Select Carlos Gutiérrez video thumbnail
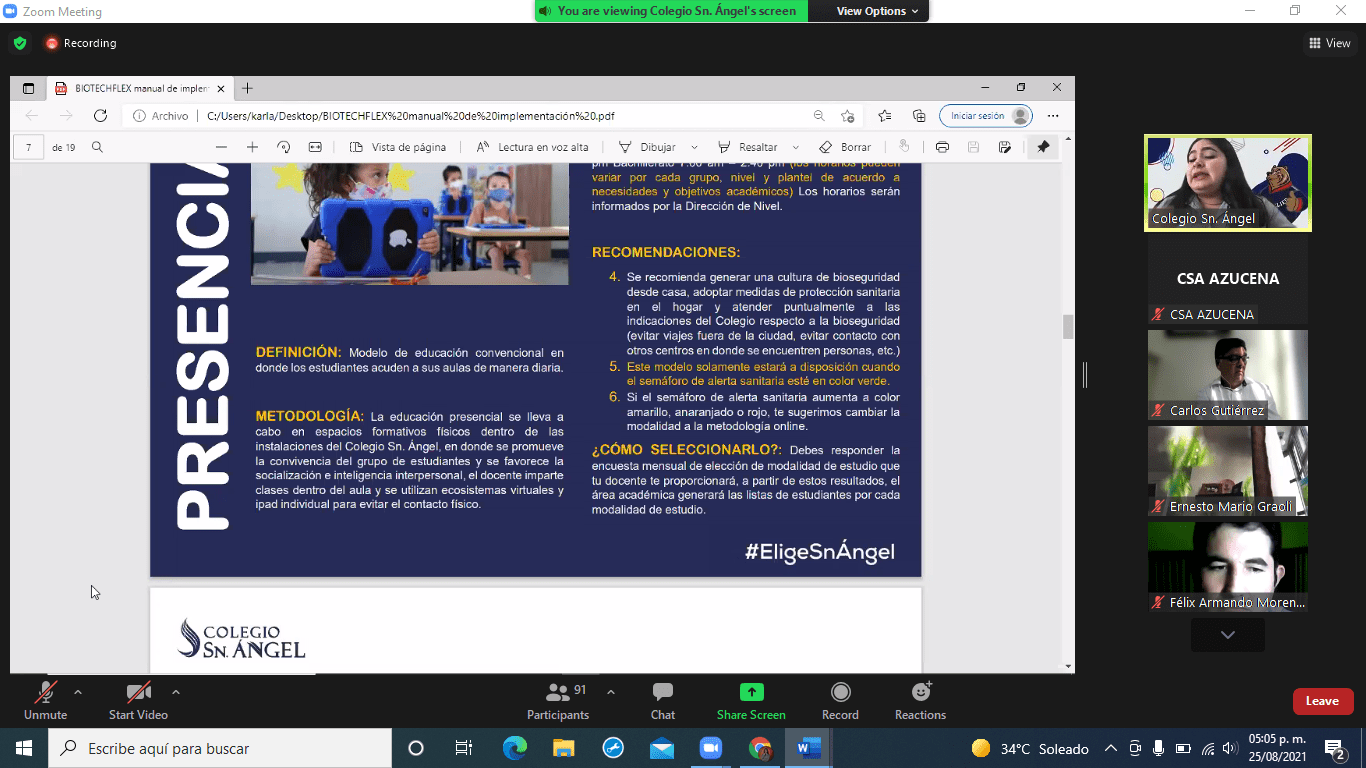 pos(1228,375)
